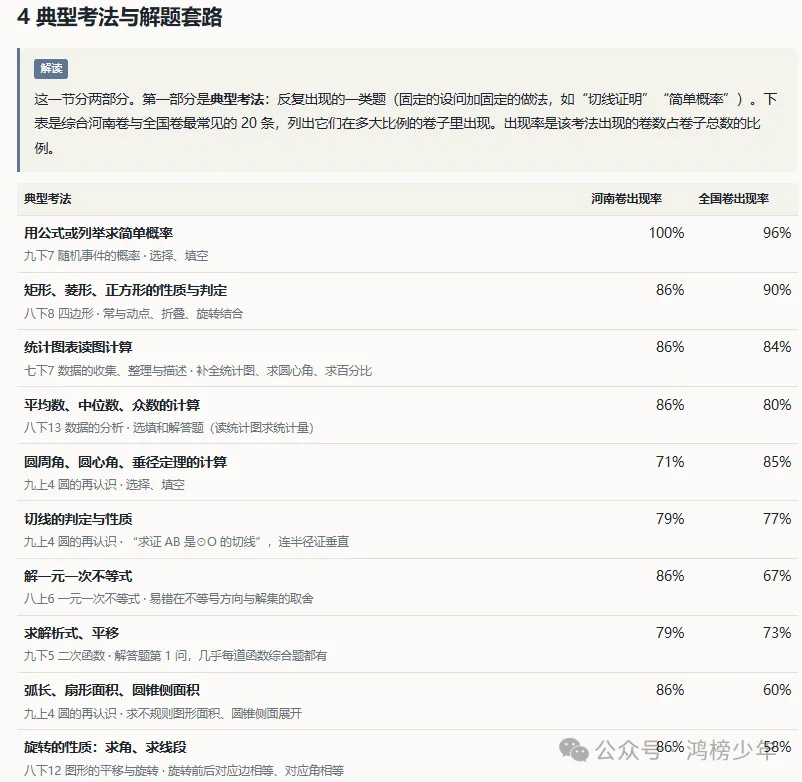Screen dimensions: 802x782
Task: Click the 90% value for 矩形菱形 row
Action: pyautogui.click(x=777, y=290)
